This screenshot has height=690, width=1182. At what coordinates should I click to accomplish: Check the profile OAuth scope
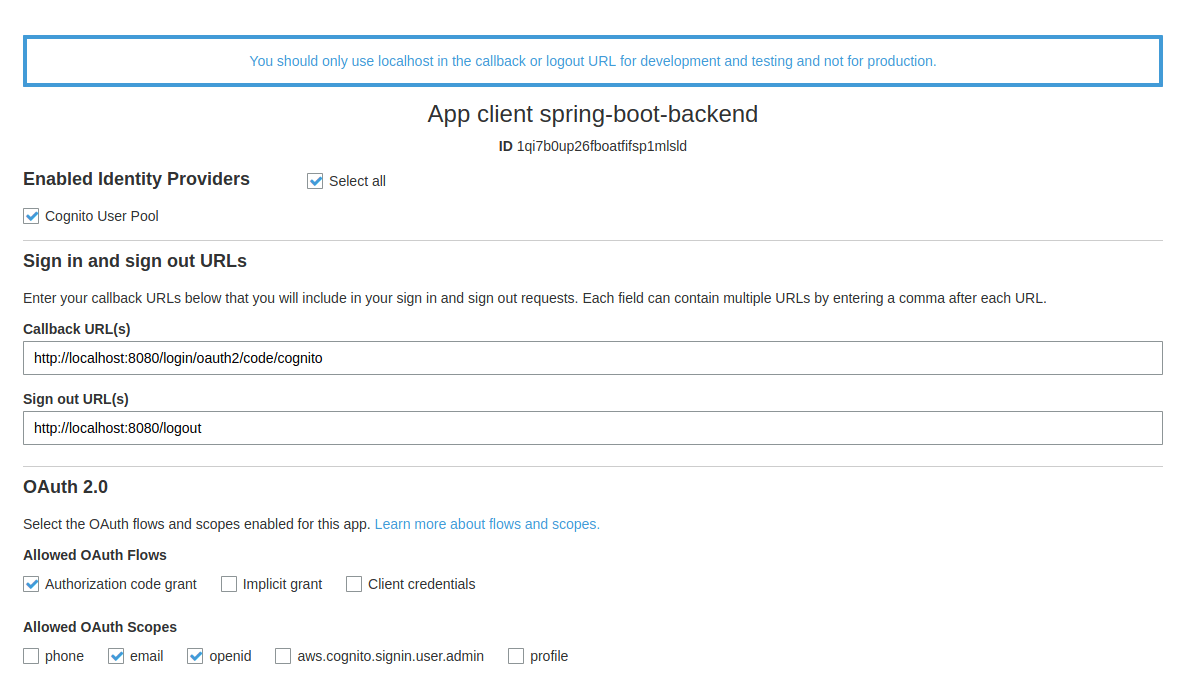point(516,656)
